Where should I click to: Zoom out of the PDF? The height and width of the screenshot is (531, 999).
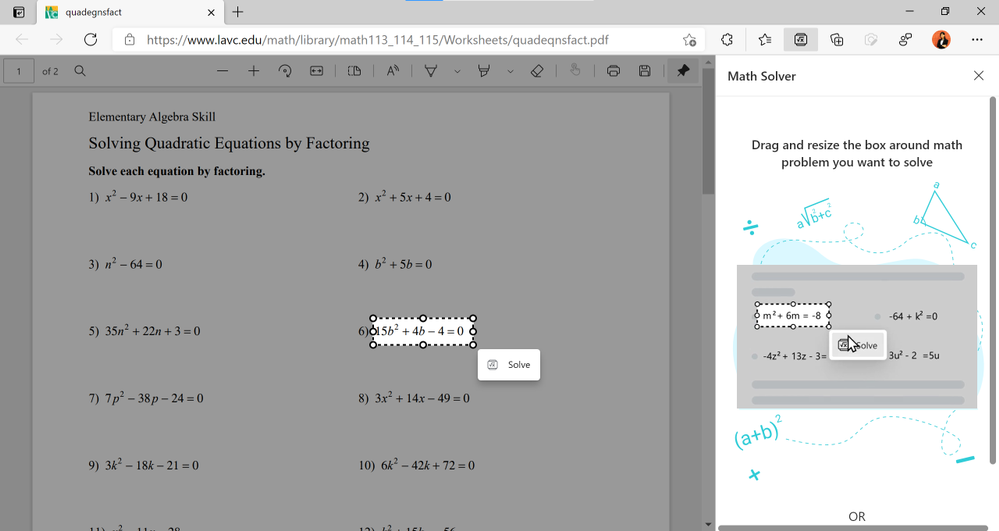pos(222,71)
